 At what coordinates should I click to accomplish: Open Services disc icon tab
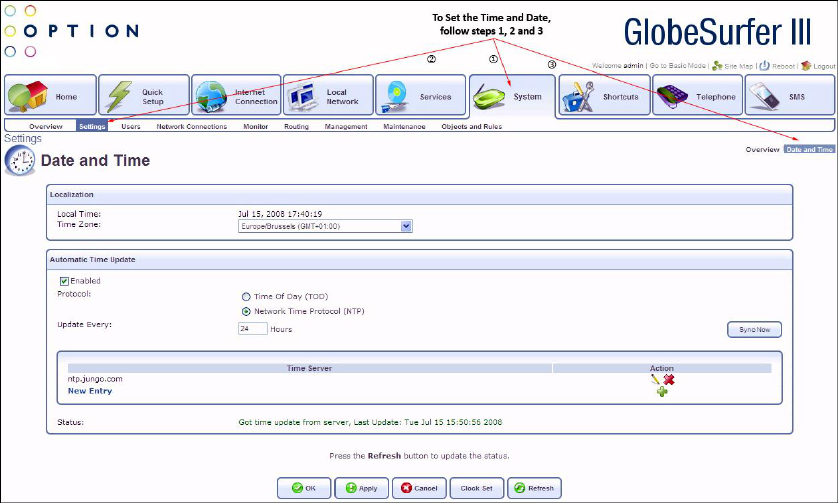421,95
